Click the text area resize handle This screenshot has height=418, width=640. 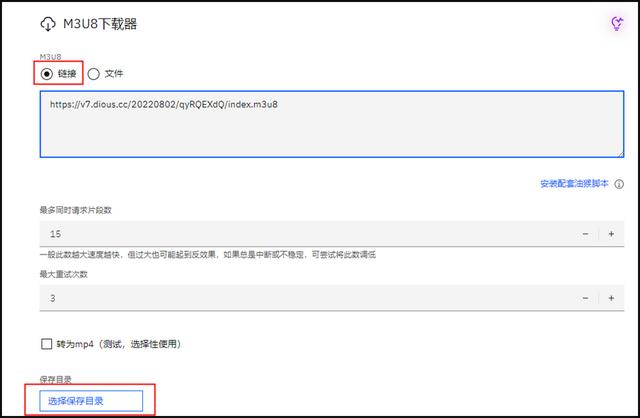(x=621, y=153)
